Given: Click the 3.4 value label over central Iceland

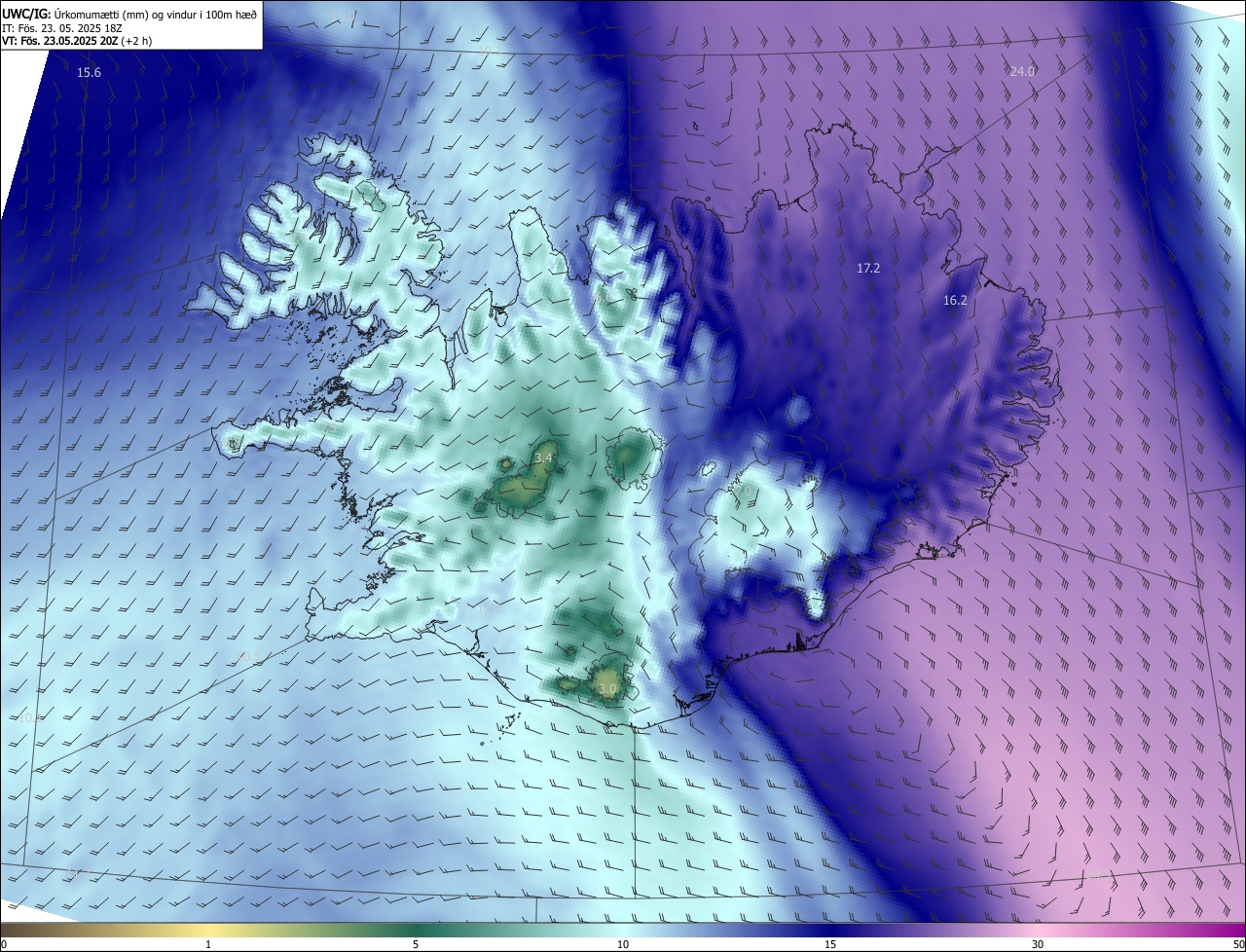Looking at the screenshot, I should (x=543, y=458).
